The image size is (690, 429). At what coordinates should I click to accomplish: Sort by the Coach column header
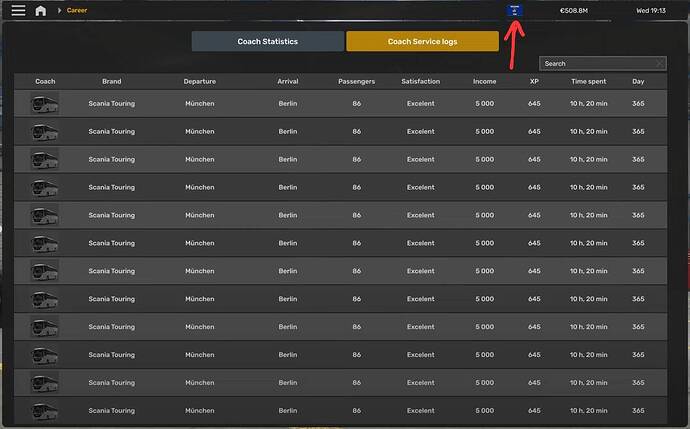point(45,81)
